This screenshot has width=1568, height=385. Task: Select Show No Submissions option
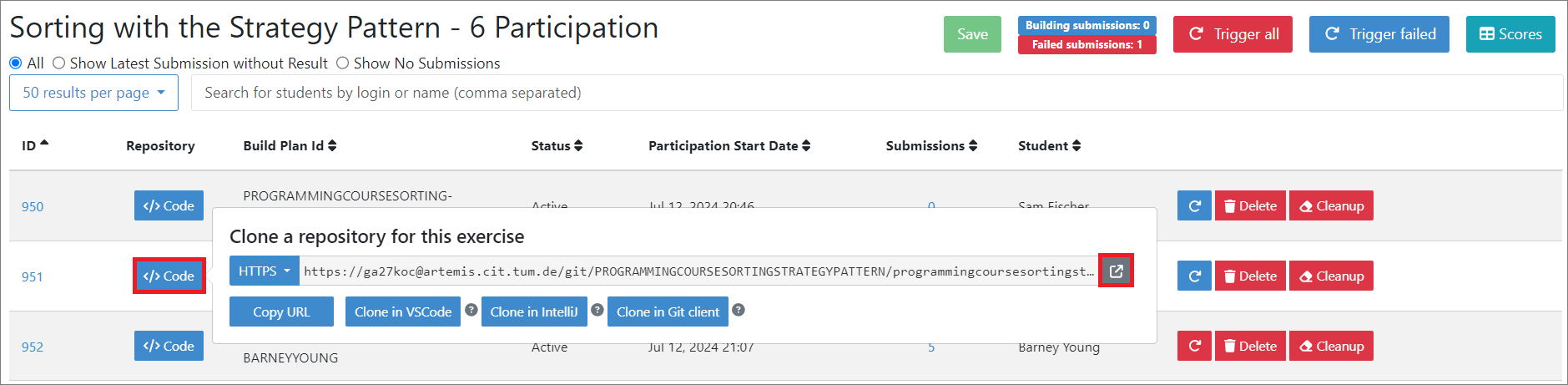343,63
